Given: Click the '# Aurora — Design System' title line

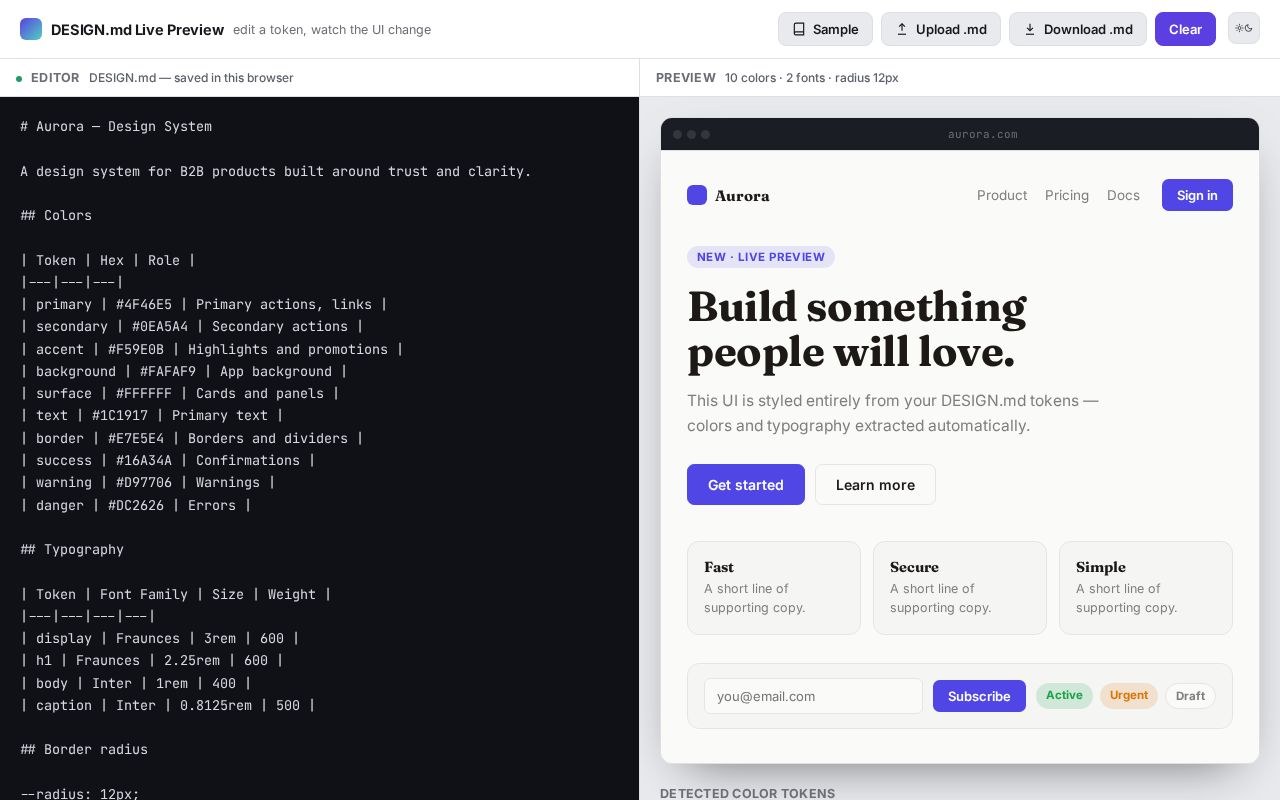Looking at the screenshot, I should click(x=116, y=126).
